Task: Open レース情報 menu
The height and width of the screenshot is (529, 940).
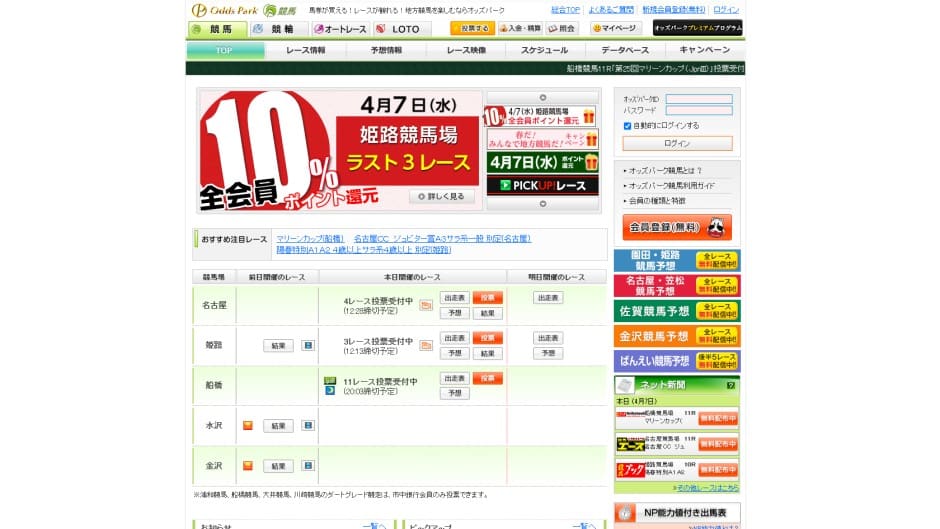Action: 306,50
